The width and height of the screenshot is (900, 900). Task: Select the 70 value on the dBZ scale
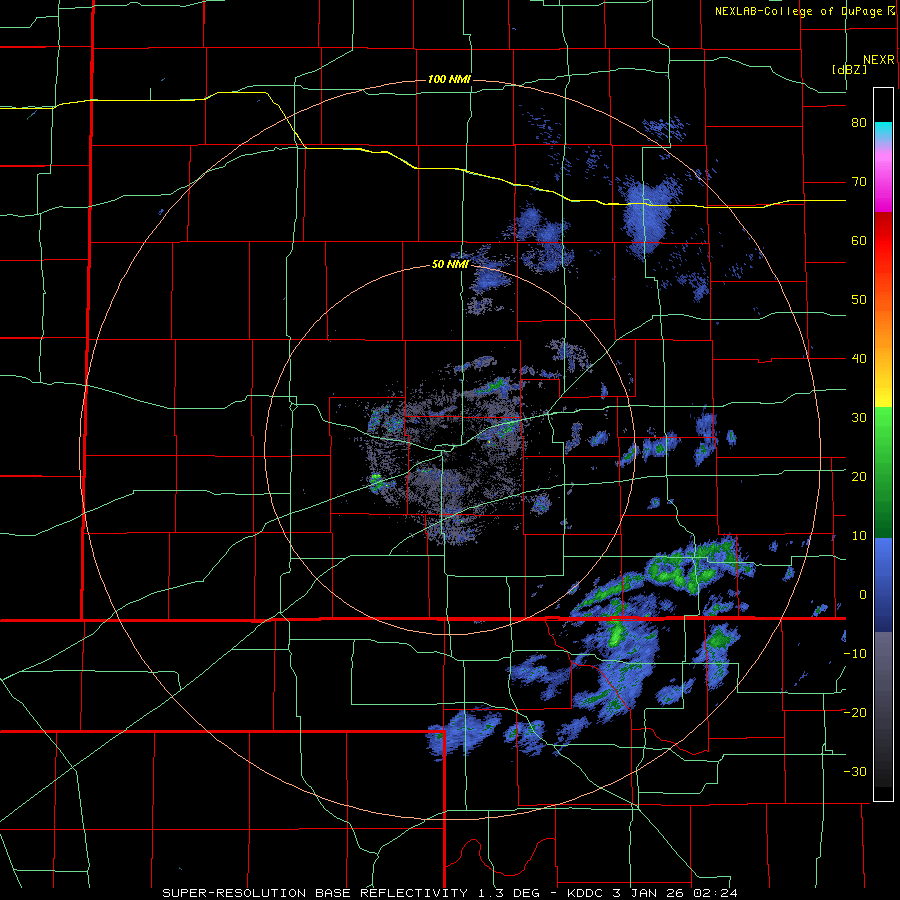tap(859, 182)
